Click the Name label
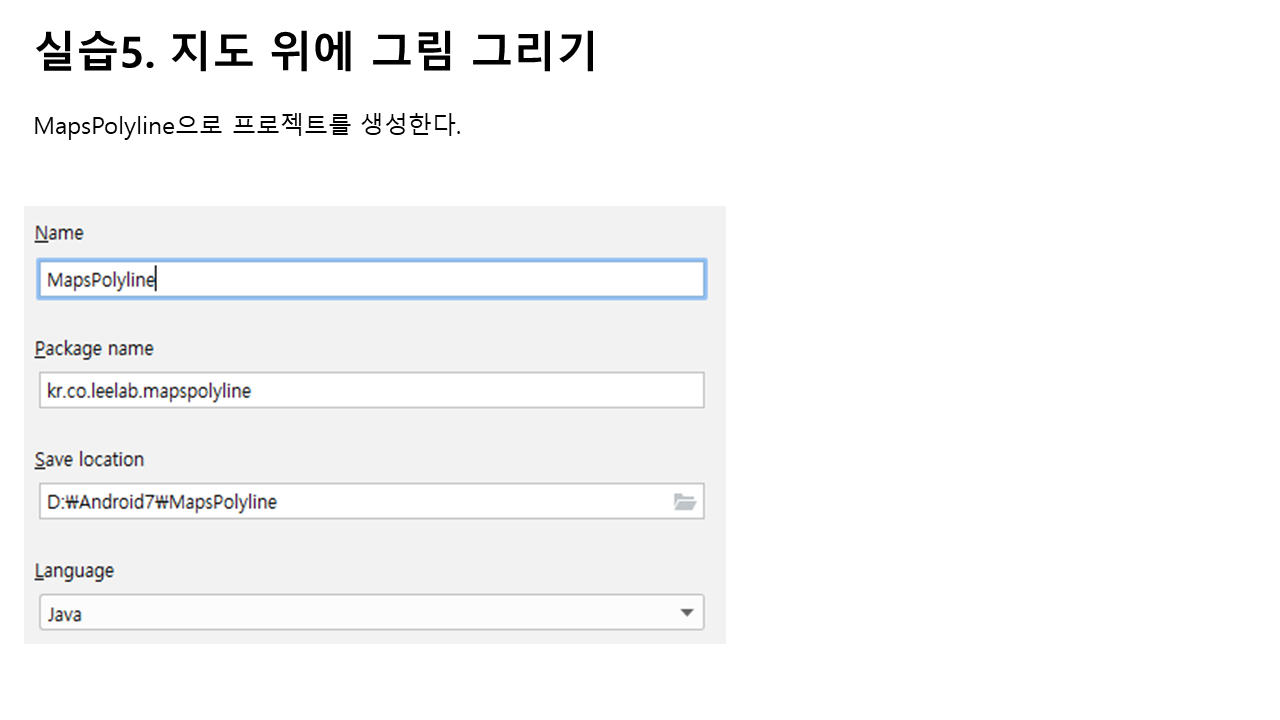The height and width of the screenshot is (720, 1280). pyautogui.click(x=59, y=233)
